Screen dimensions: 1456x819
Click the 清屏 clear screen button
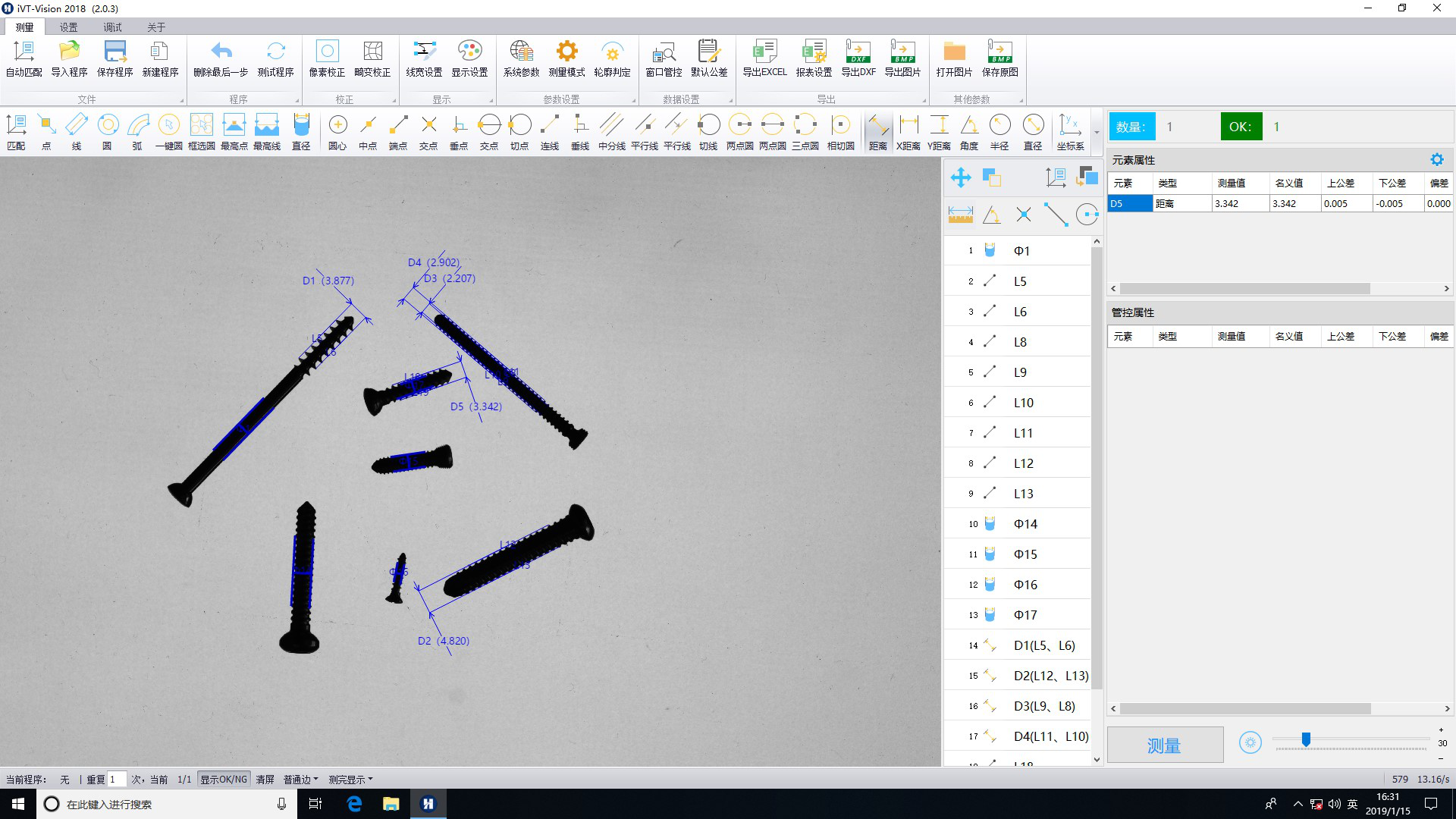tap(265, 780)
